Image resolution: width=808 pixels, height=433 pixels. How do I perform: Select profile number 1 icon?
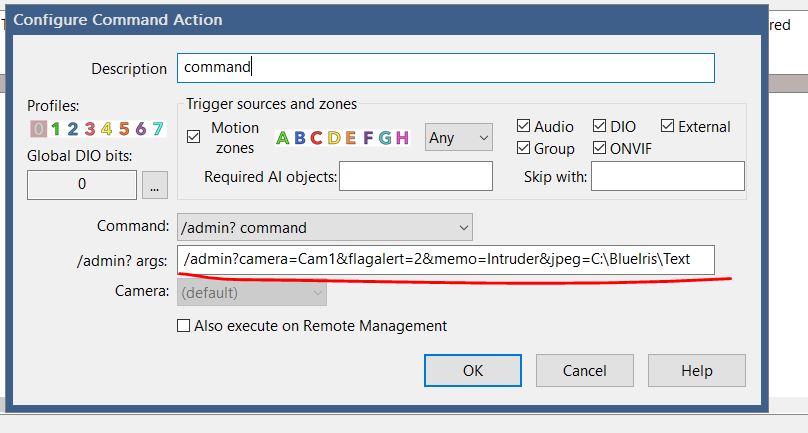tap(56, 128)
